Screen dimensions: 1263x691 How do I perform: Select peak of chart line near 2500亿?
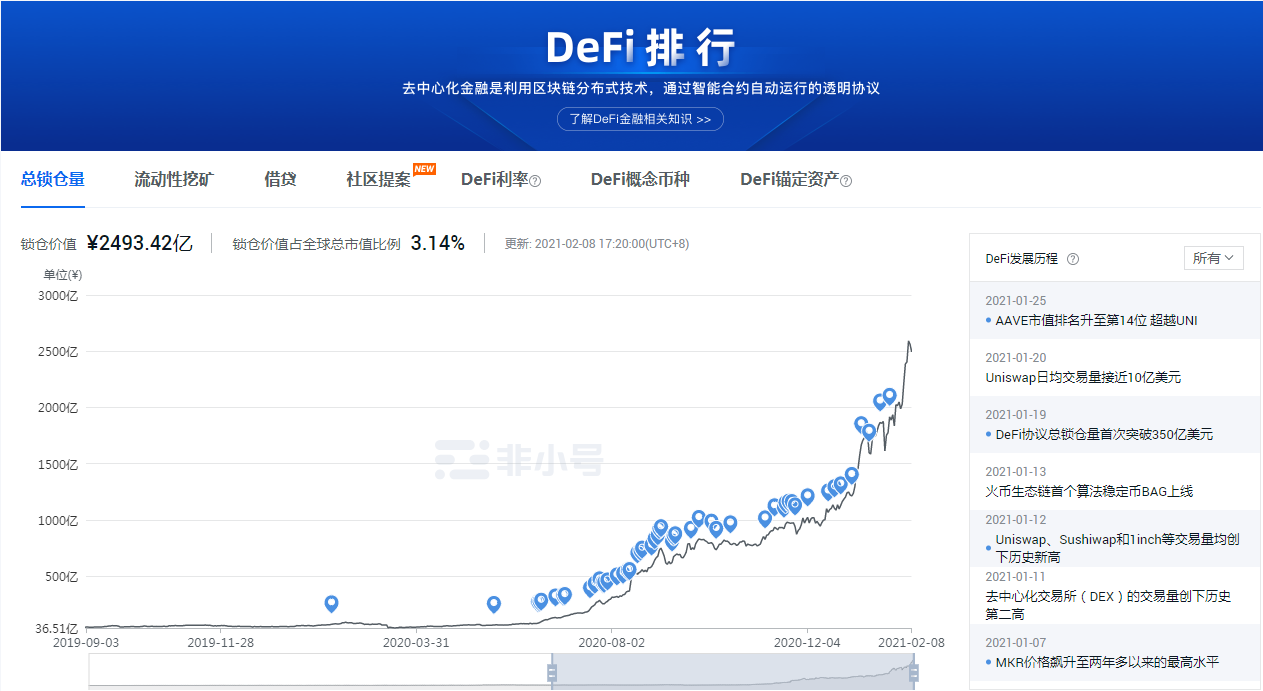[909, 342]
